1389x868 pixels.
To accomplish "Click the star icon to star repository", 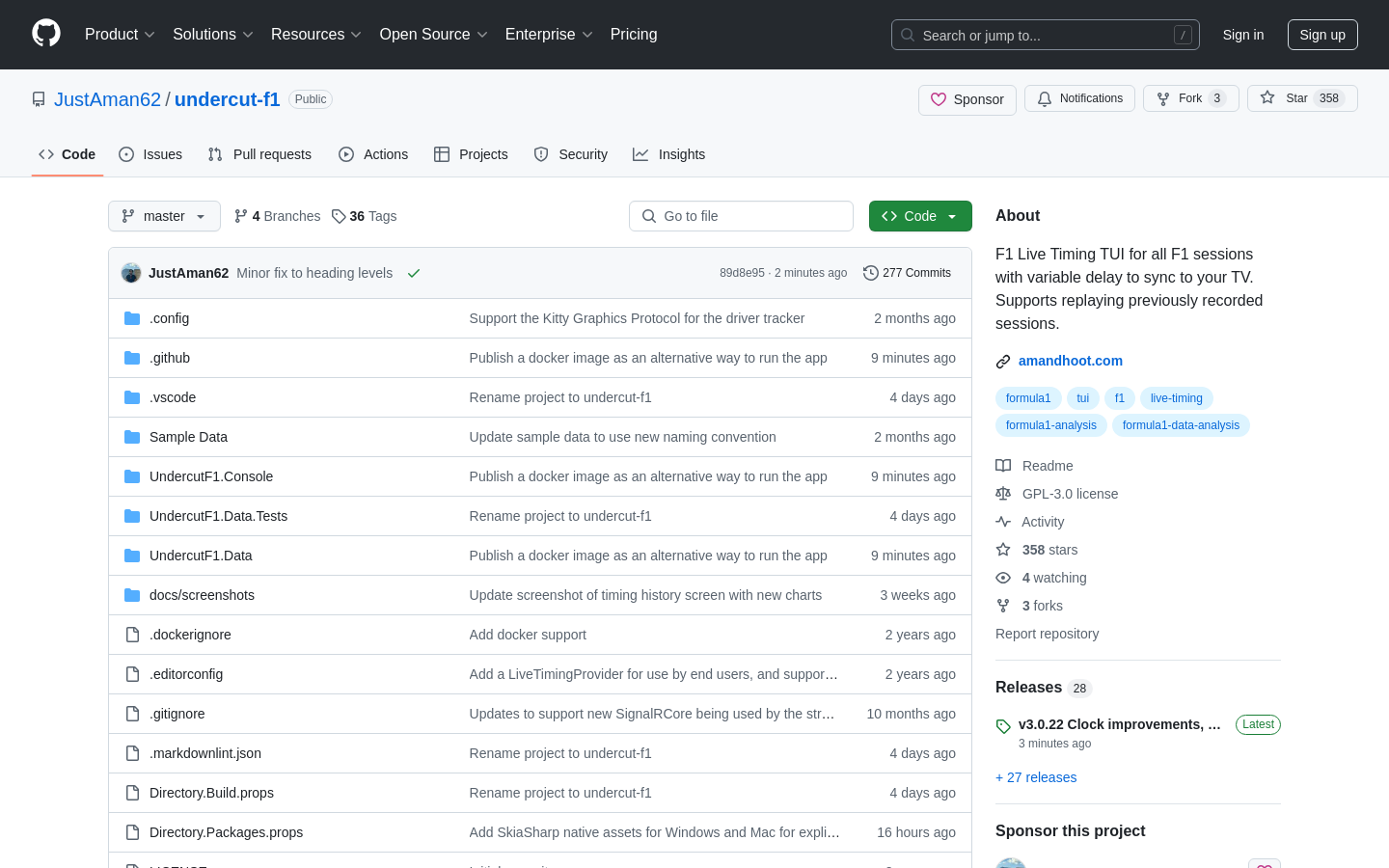I will (1267, 97).
